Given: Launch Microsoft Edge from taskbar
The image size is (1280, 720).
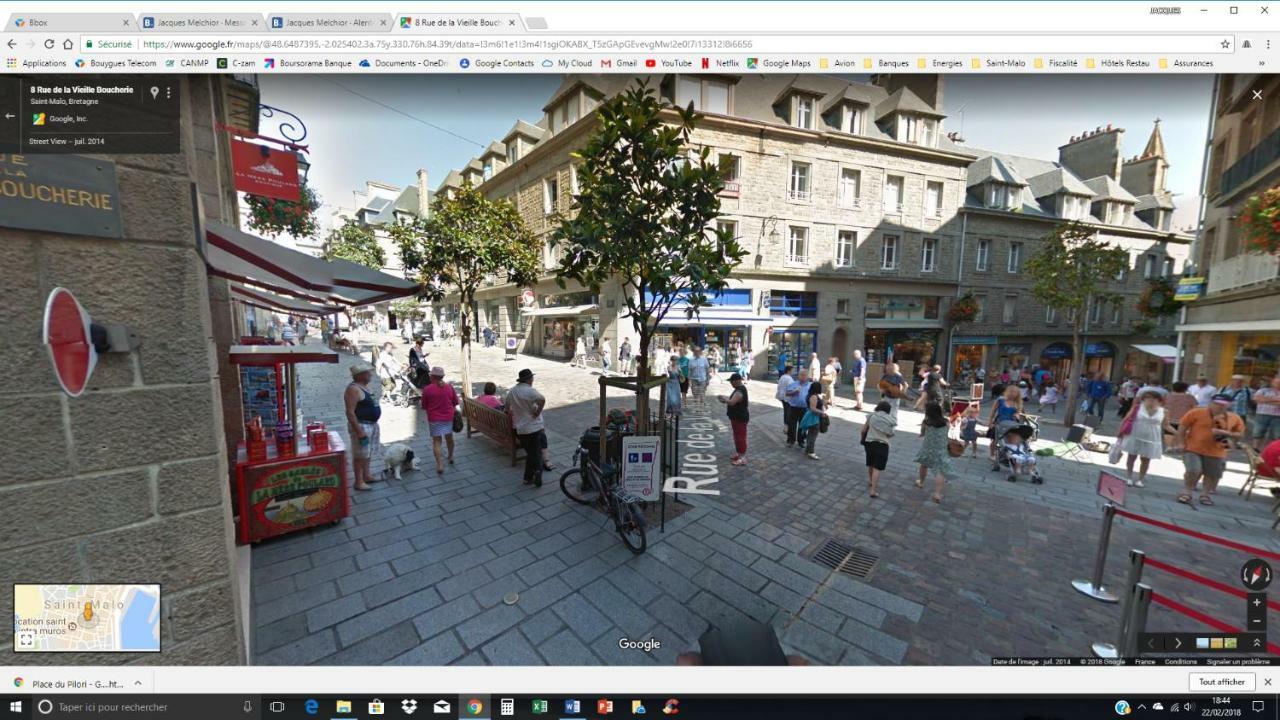Looking at the screenshot, I should [x=311, y=707].
